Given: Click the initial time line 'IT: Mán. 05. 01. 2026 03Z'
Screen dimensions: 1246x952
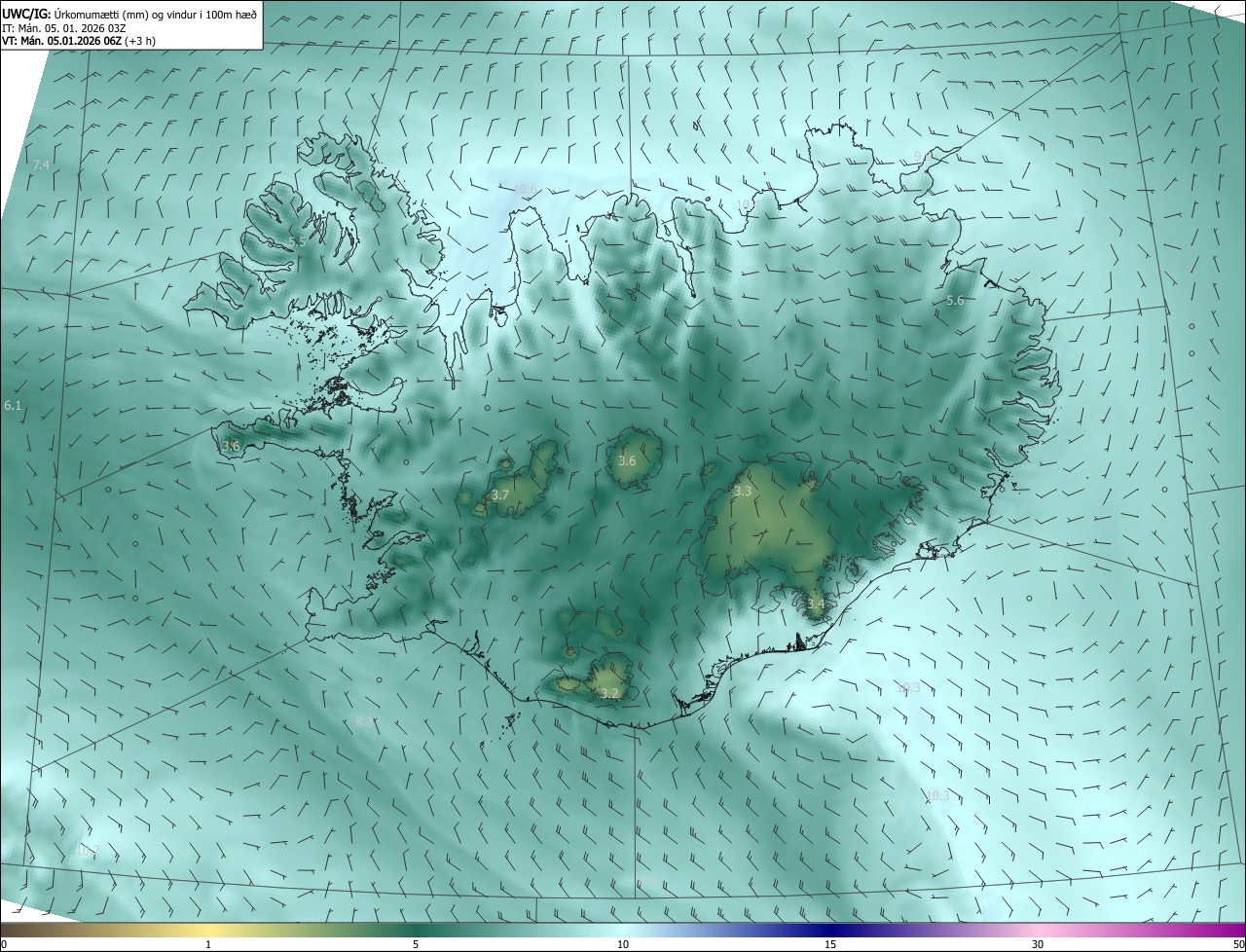Looking at the screenshot, I should coord(62,27).
